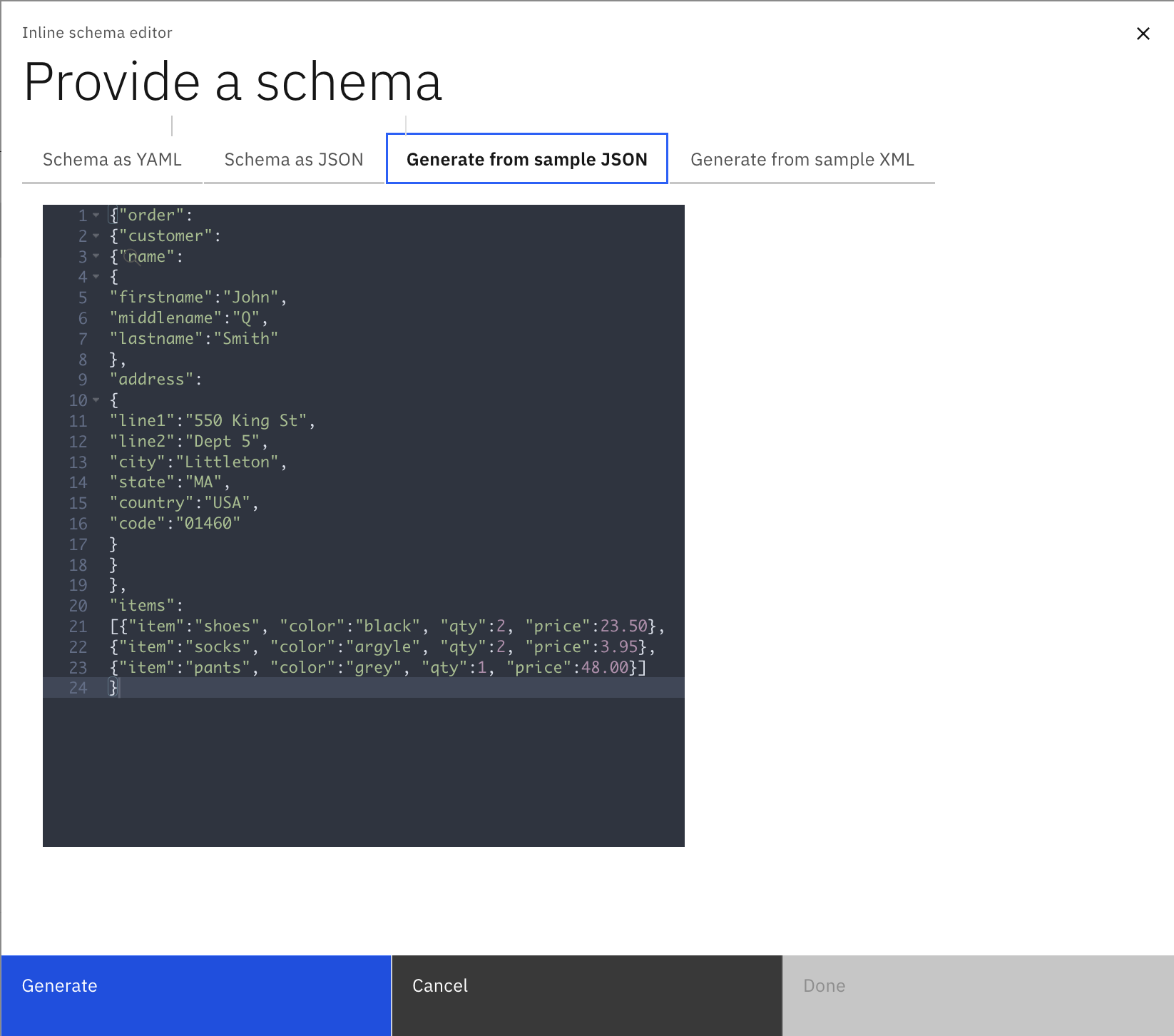The image size is (1174, 1036).
Task: Switch to Generate from sample XML tab
Action: coord(802,159)
